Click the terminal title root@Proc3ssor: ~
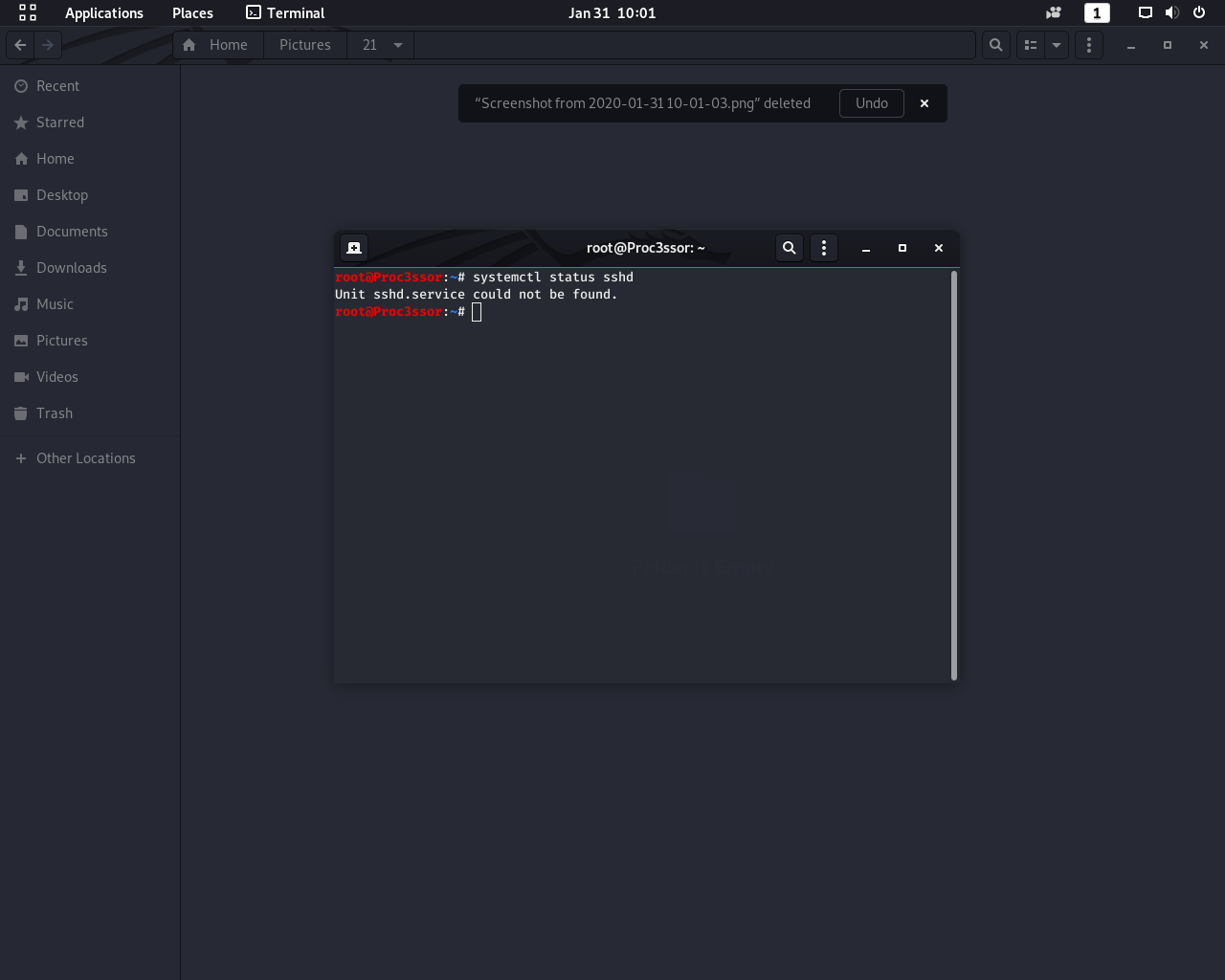Screen dimensions: 1225x980 coord(646,248)
